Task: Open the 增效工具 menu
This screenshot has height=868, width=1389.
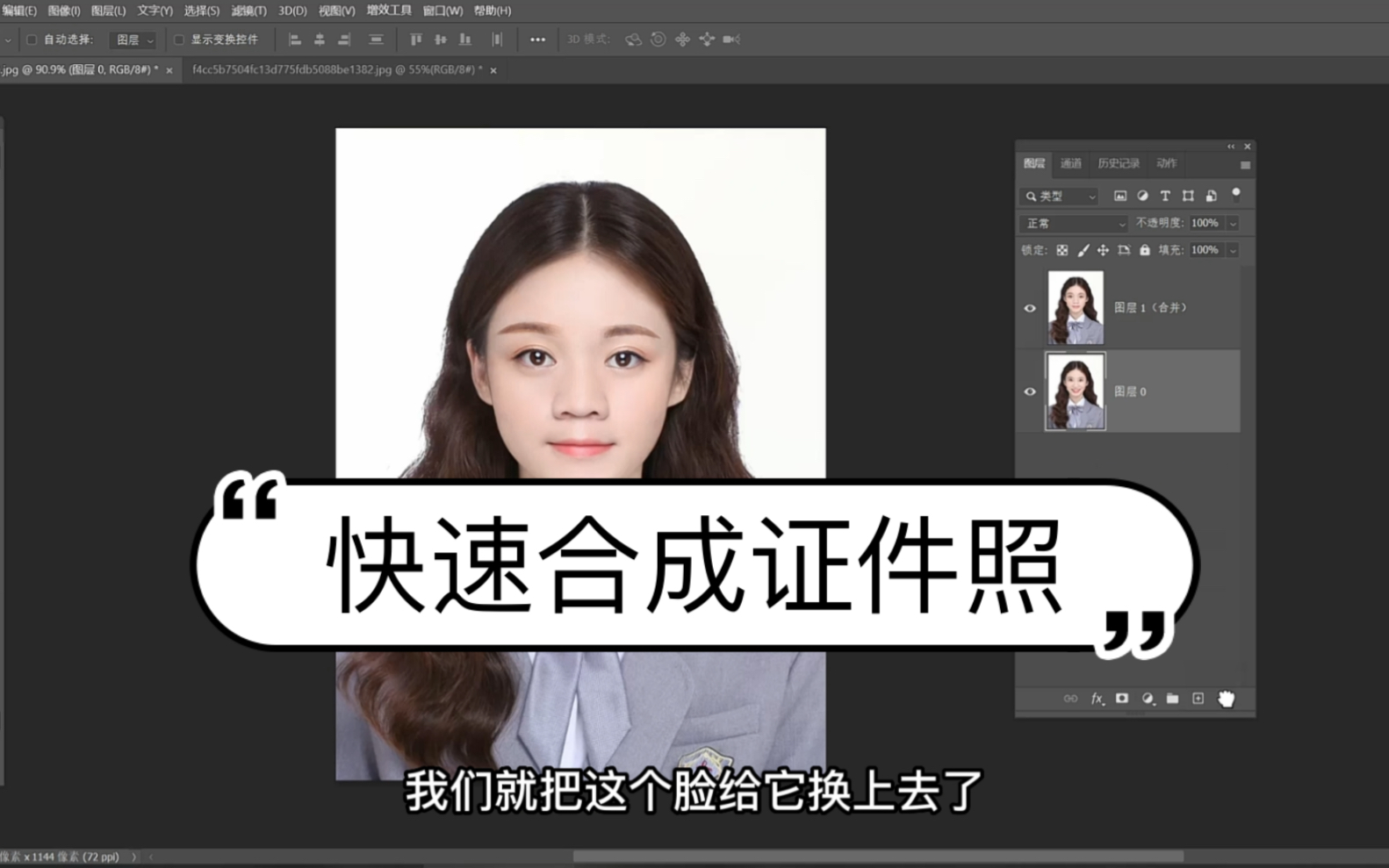Action: click(389, 11)
